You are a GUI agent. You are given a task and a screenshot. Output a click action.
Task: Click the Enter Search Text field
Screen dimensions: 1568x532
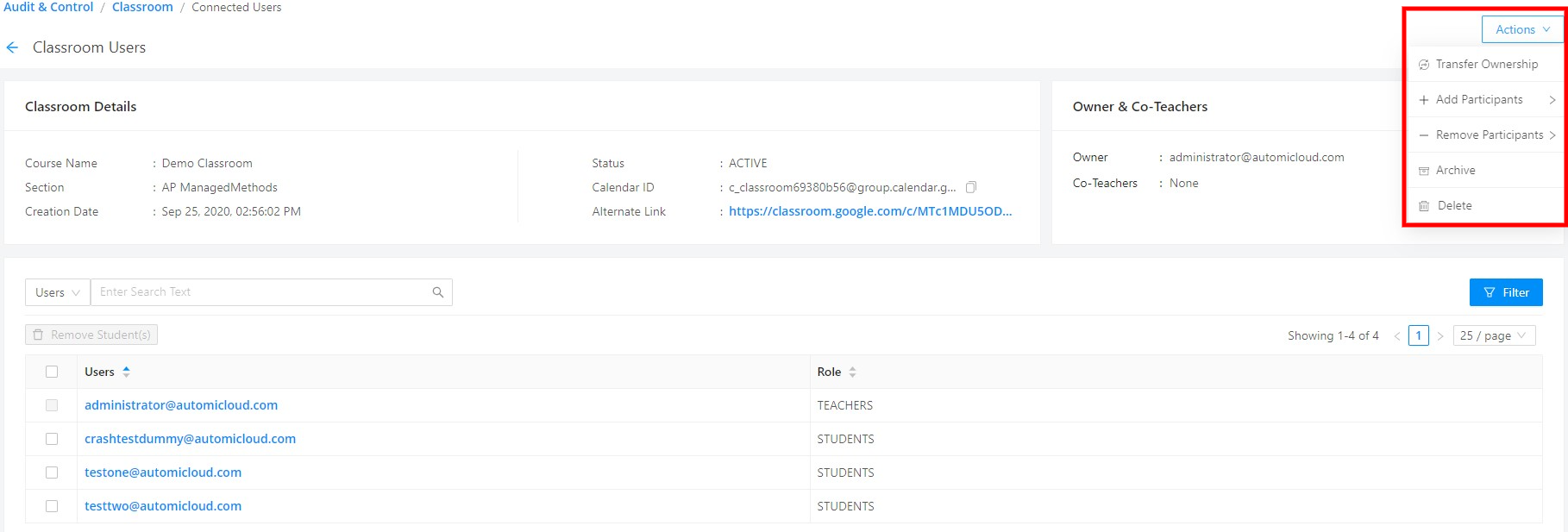[x=261, y=292]
